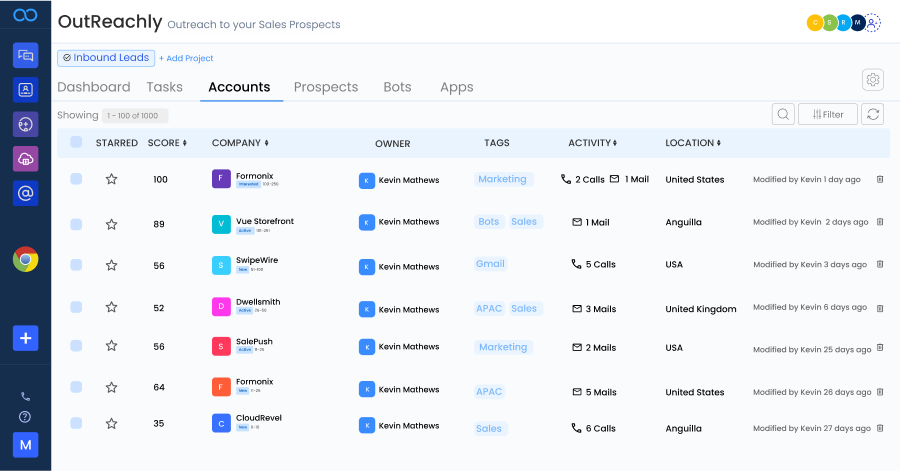Sort by Company column
The image size is (900, 471).
coord(240,143)
